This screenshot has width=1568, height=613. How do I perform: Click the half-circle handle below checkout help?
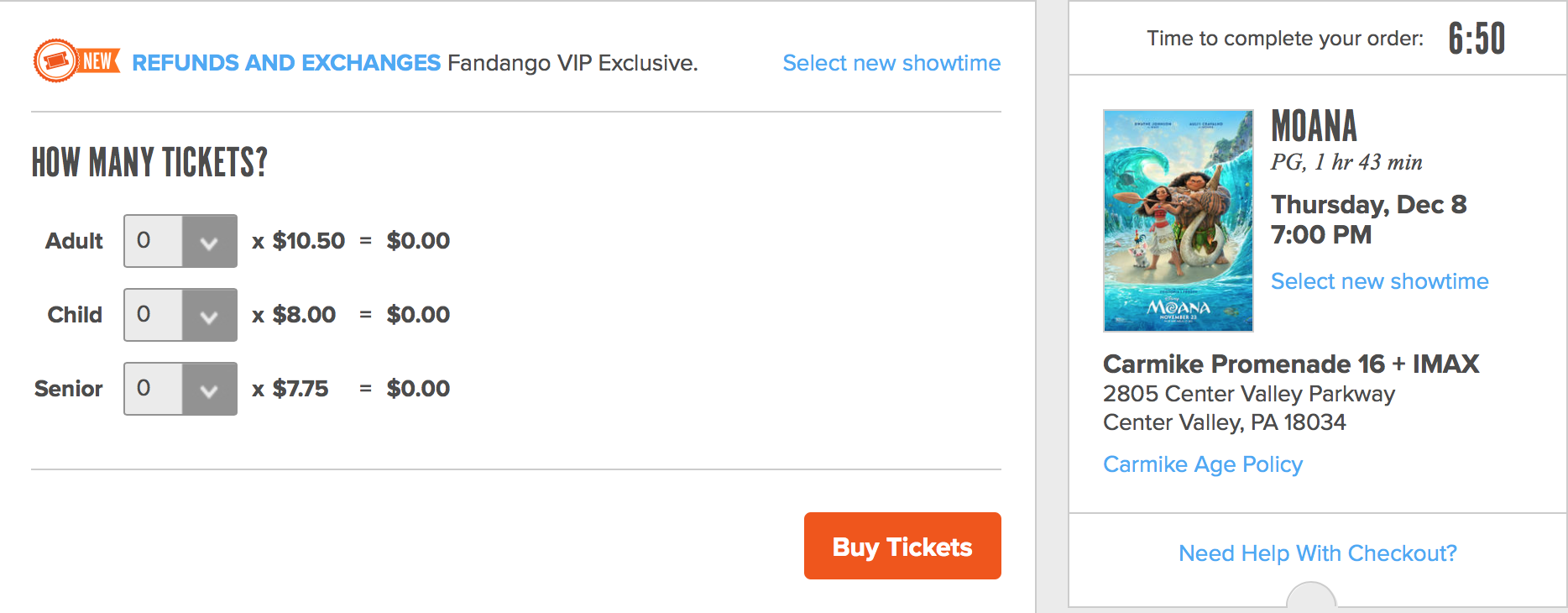point(1311,598)
